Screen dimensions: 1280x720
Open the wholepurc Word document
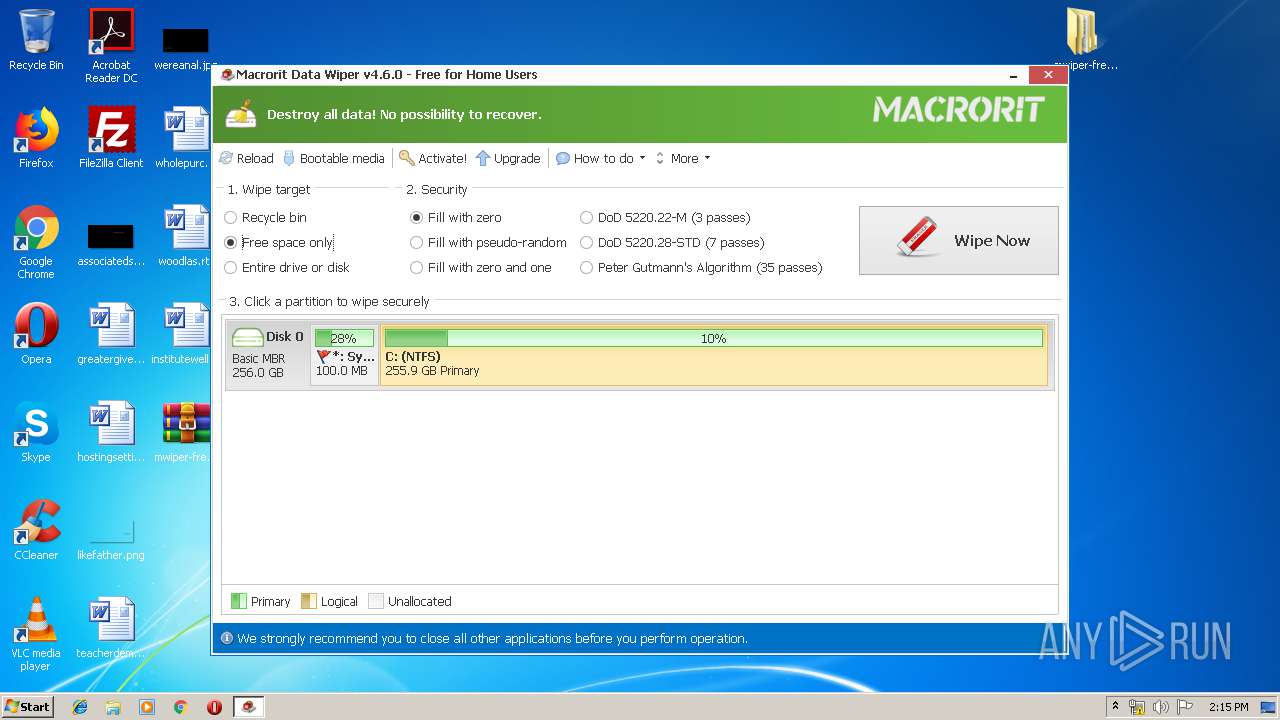click(x=183, y=138)
